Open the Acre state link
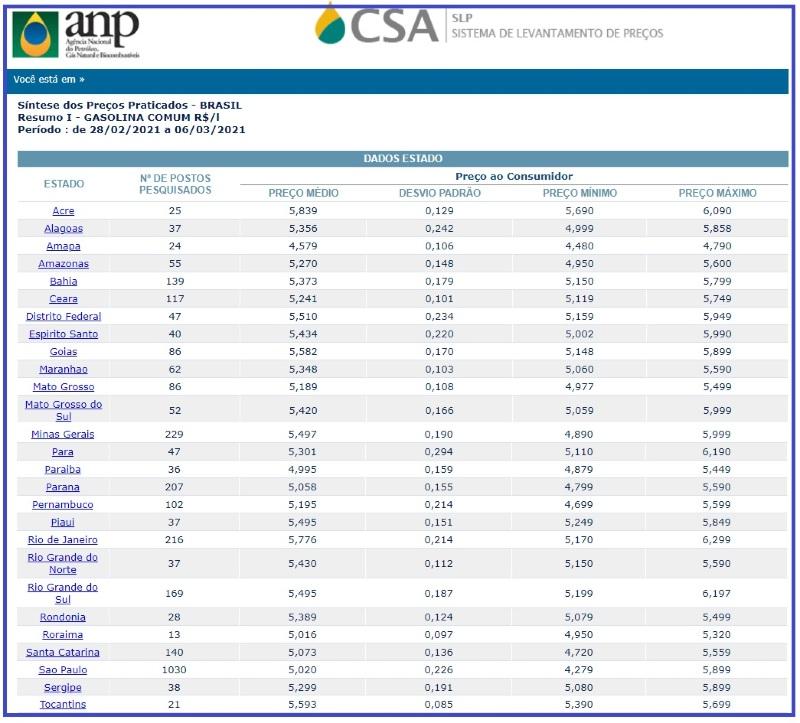Screen dimensions: 800x723 point(63,211)
